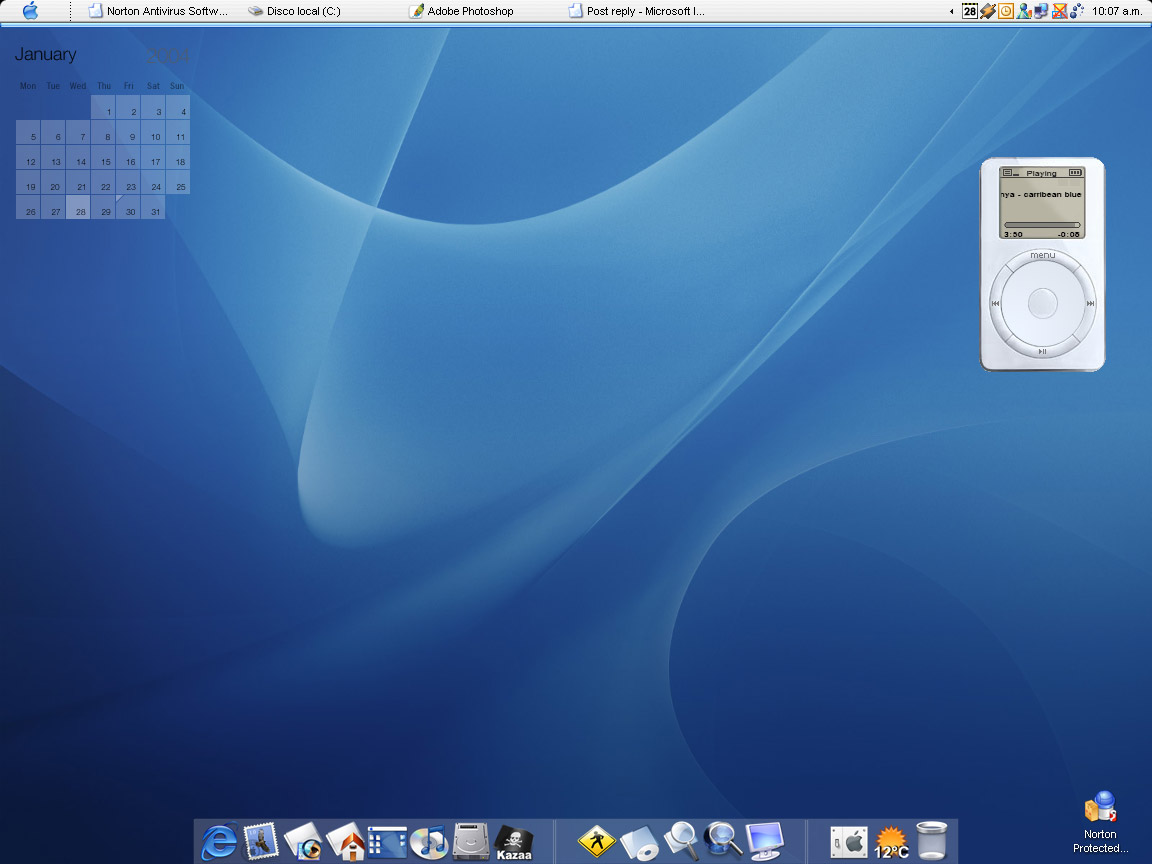This screenshot has width=1152, height=864.
Task: Select day 25 in the calendar
Action: pos(178,182)
